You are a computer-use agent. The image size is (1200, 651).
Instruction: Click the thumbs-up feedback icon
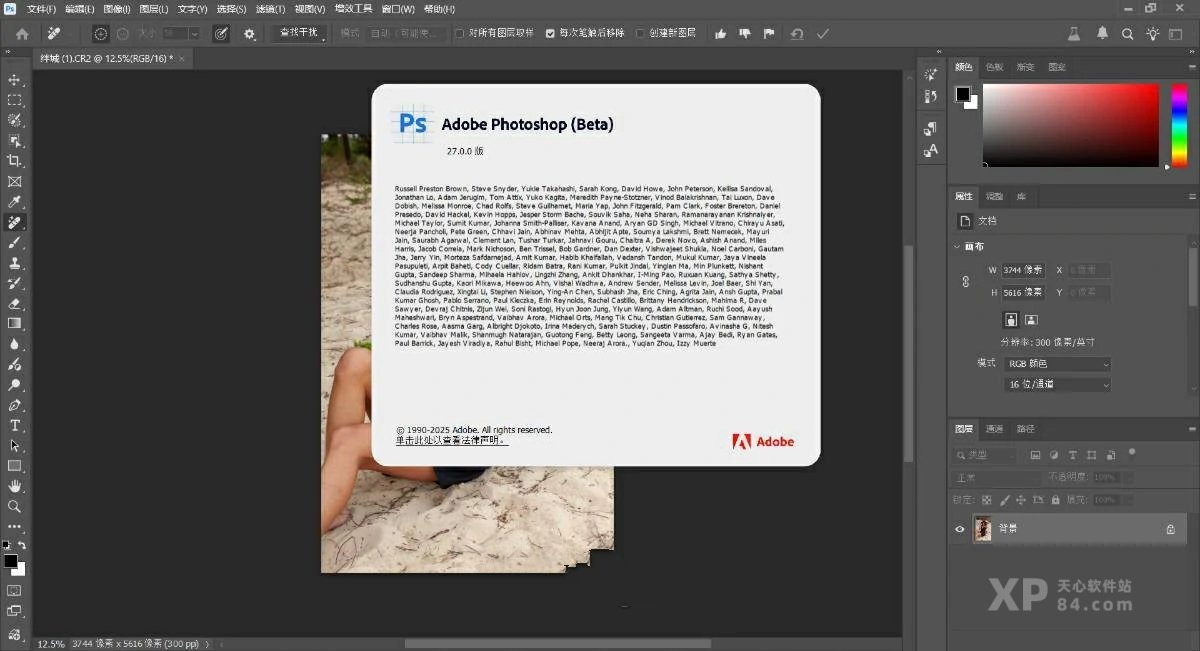(x=720, y=33)
